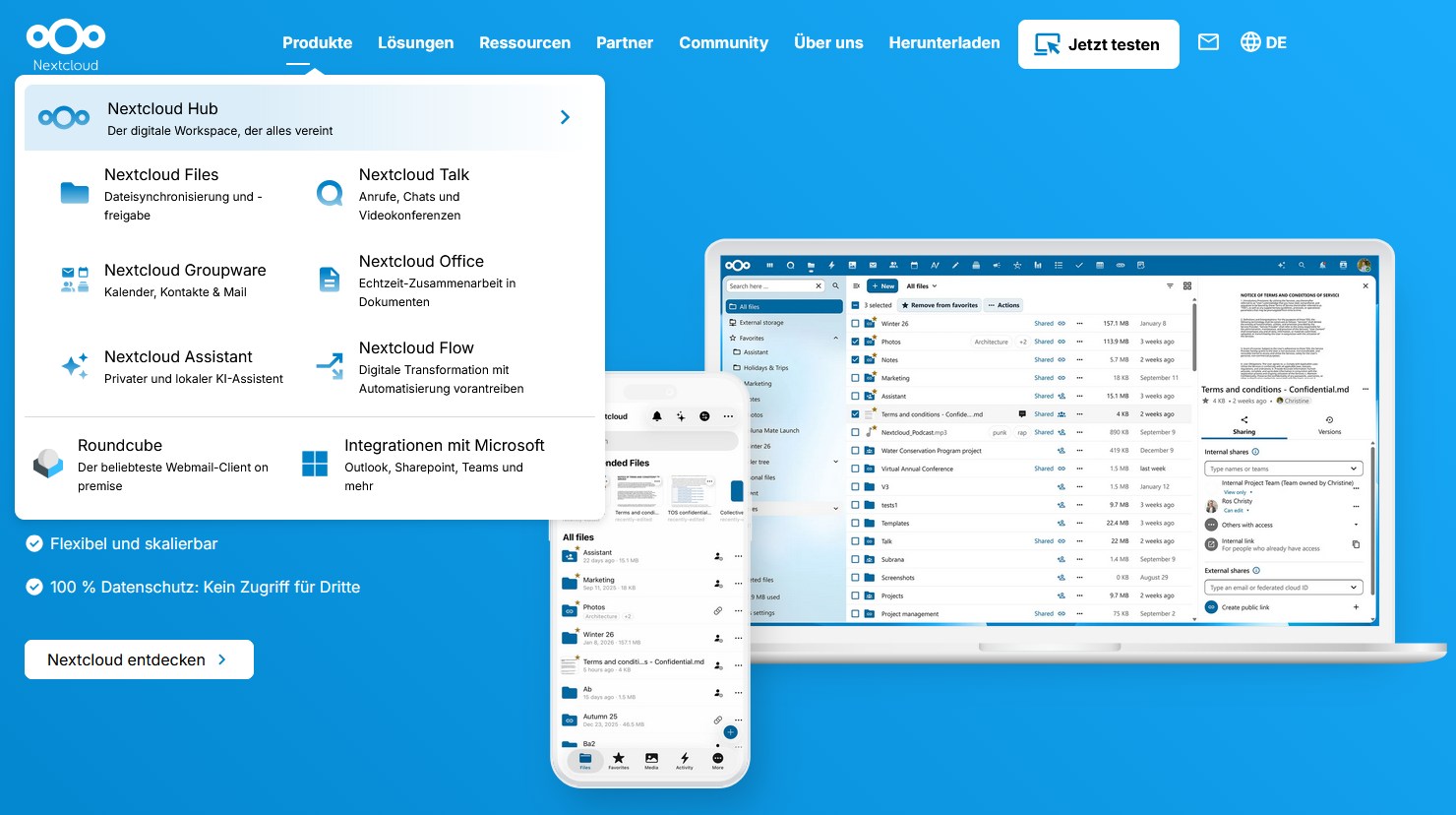Click the Terms and conditions document preview thumbnail
The height and width of the screenshot is (815, 1456).
[1289, 336]
